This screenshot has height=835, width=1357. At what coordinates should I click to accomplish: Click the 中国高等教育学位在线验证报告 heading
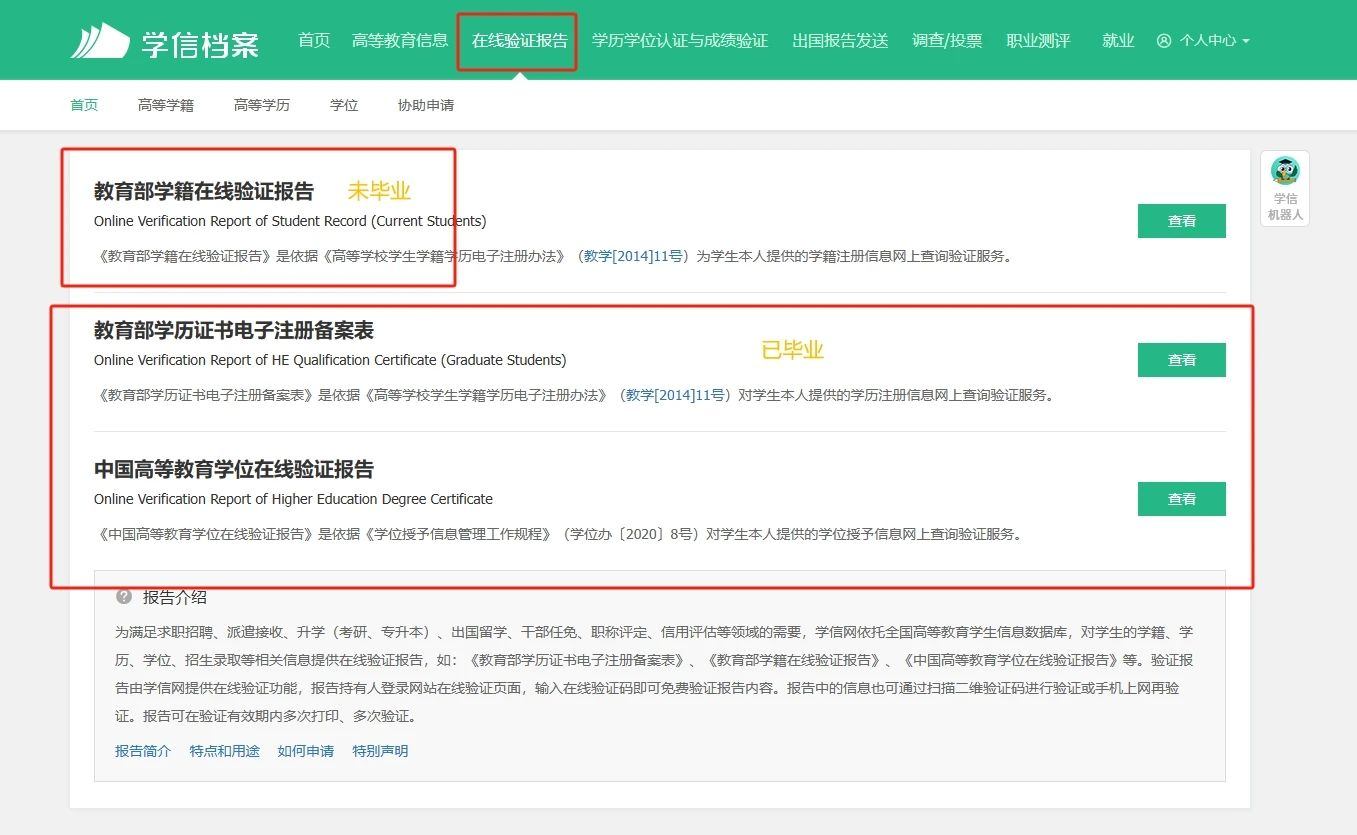tap(234, 469)
